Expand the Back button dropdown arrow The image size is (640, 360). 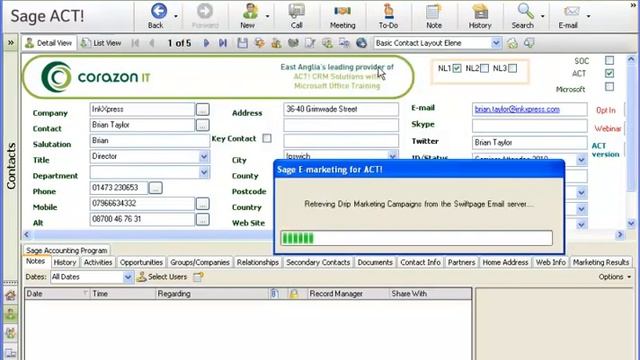(176, 16)
